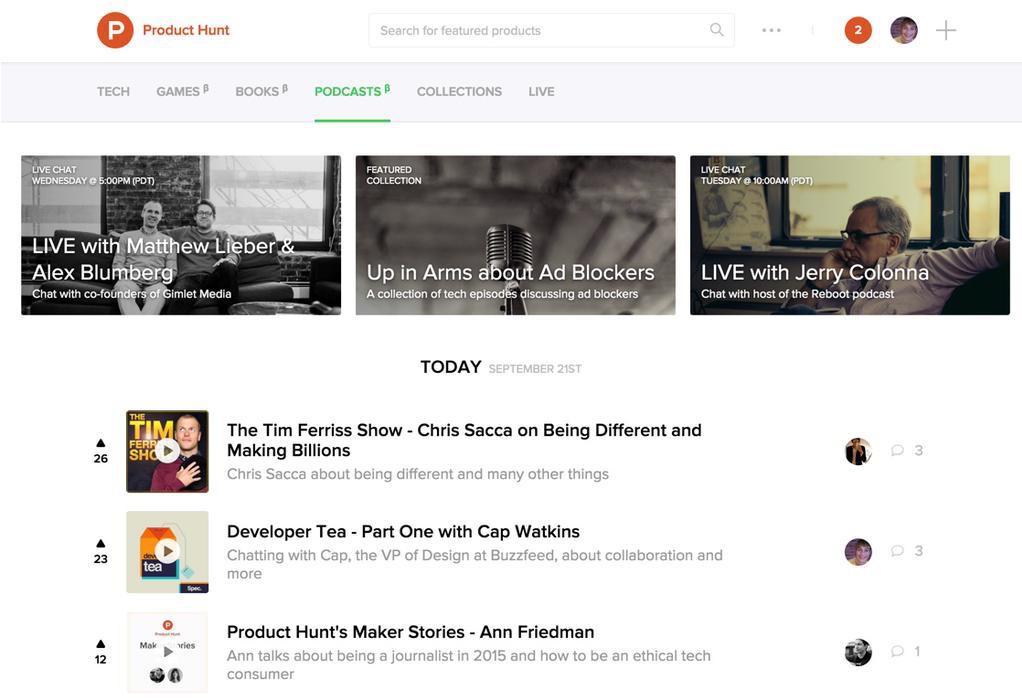Viewport: 1022px width, 698px height.
Task: Click the search magnifier icon
Action: click(716, 30)
